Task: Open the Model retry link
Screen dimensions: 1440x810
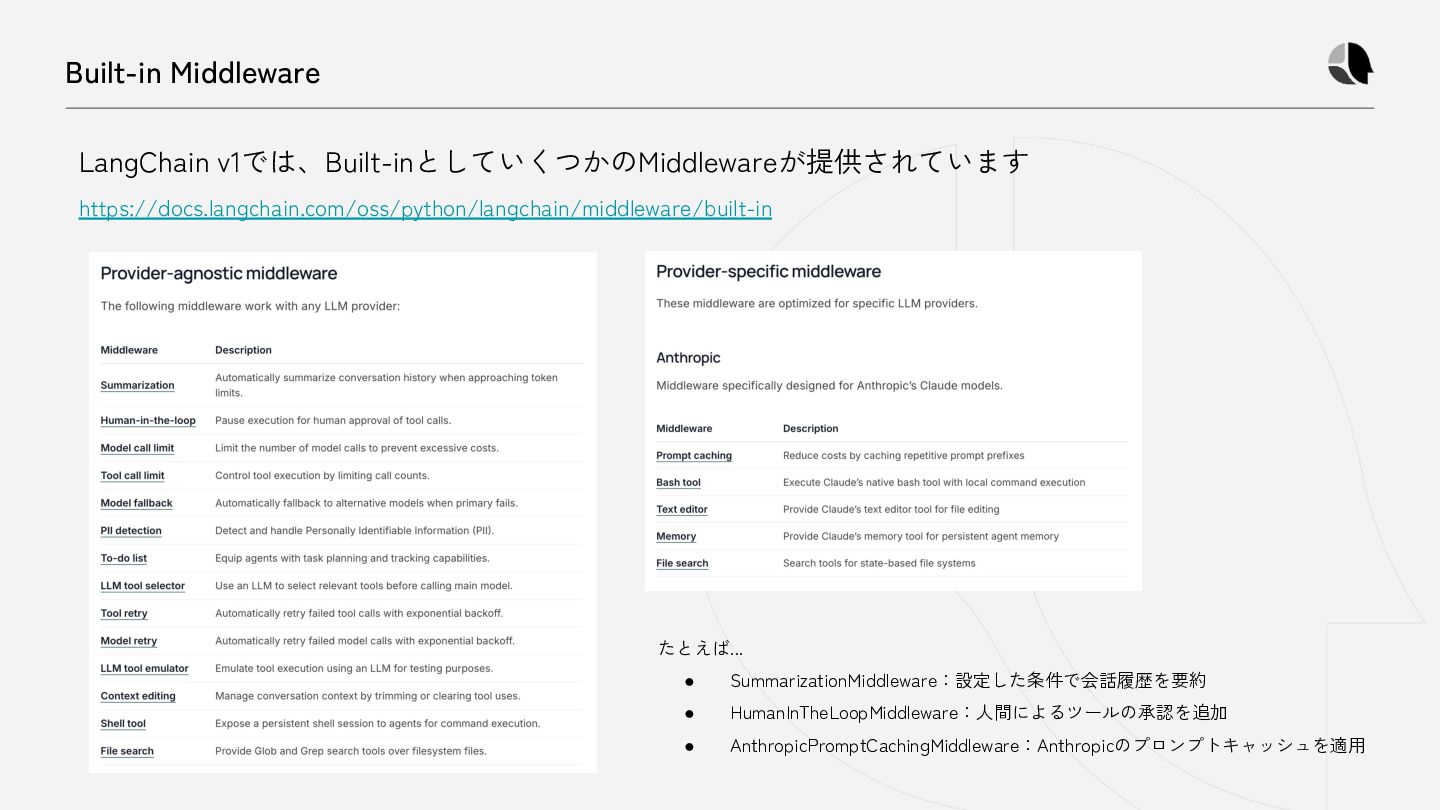Action: [128, 641]
